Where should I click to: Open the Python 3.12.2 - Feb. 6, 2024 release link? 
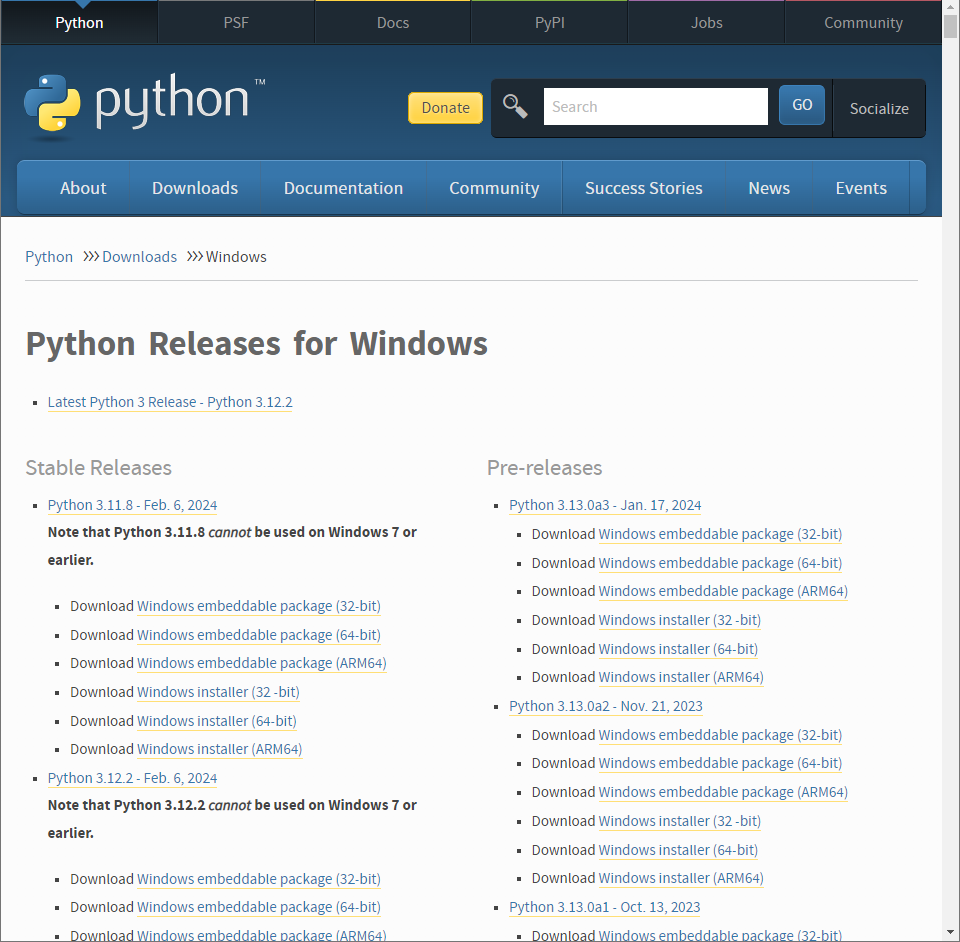click(132, 778)
